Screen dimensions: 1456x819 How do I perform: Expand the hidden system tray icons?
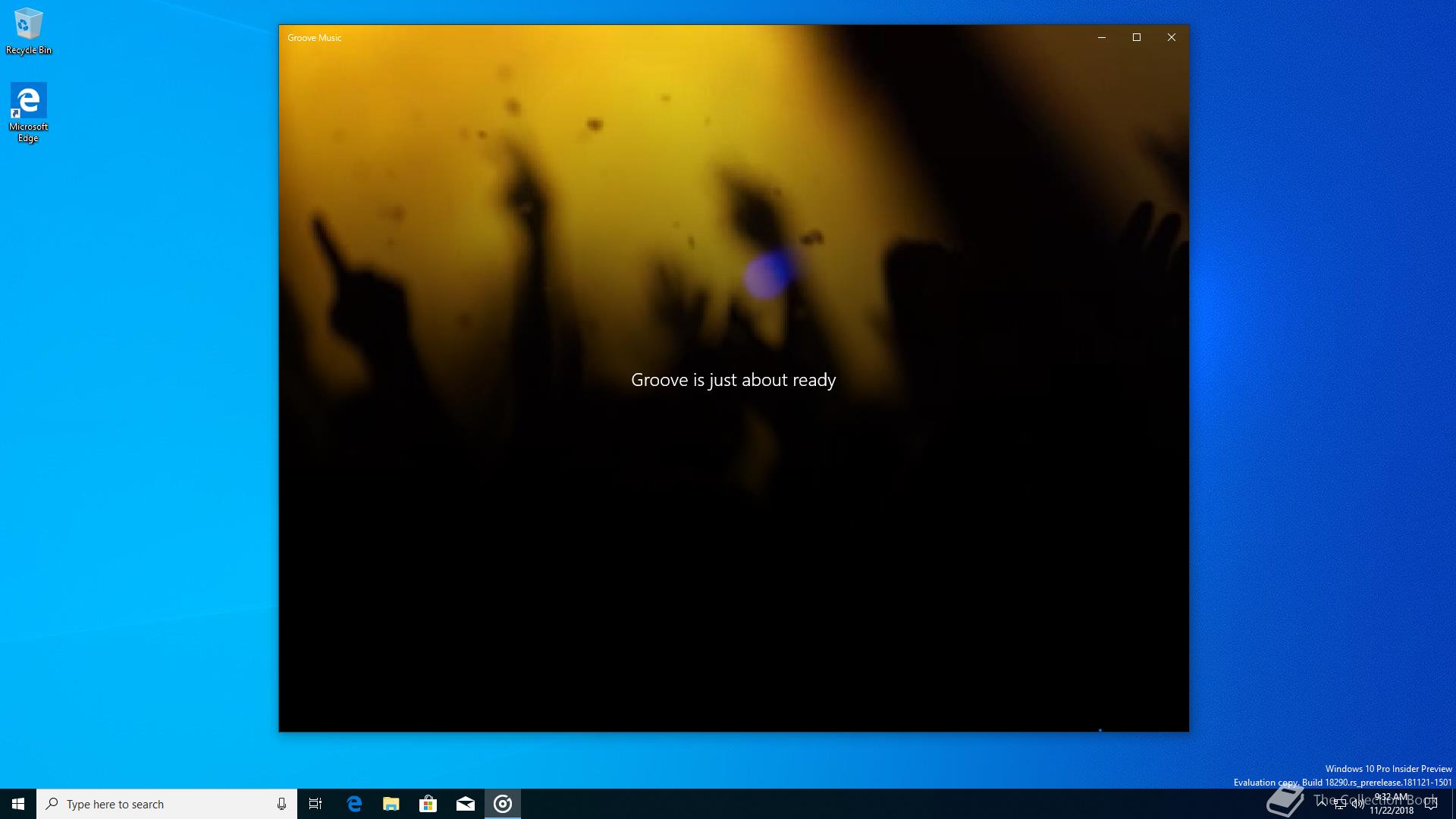click(x=1322, y=804)
